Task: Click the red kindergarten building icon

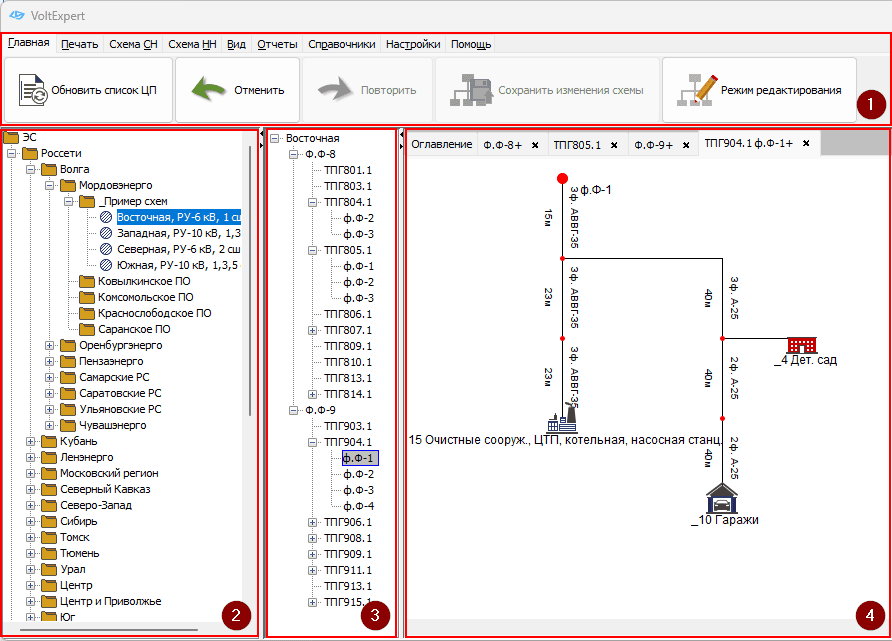Action: [x=800, y=345]
